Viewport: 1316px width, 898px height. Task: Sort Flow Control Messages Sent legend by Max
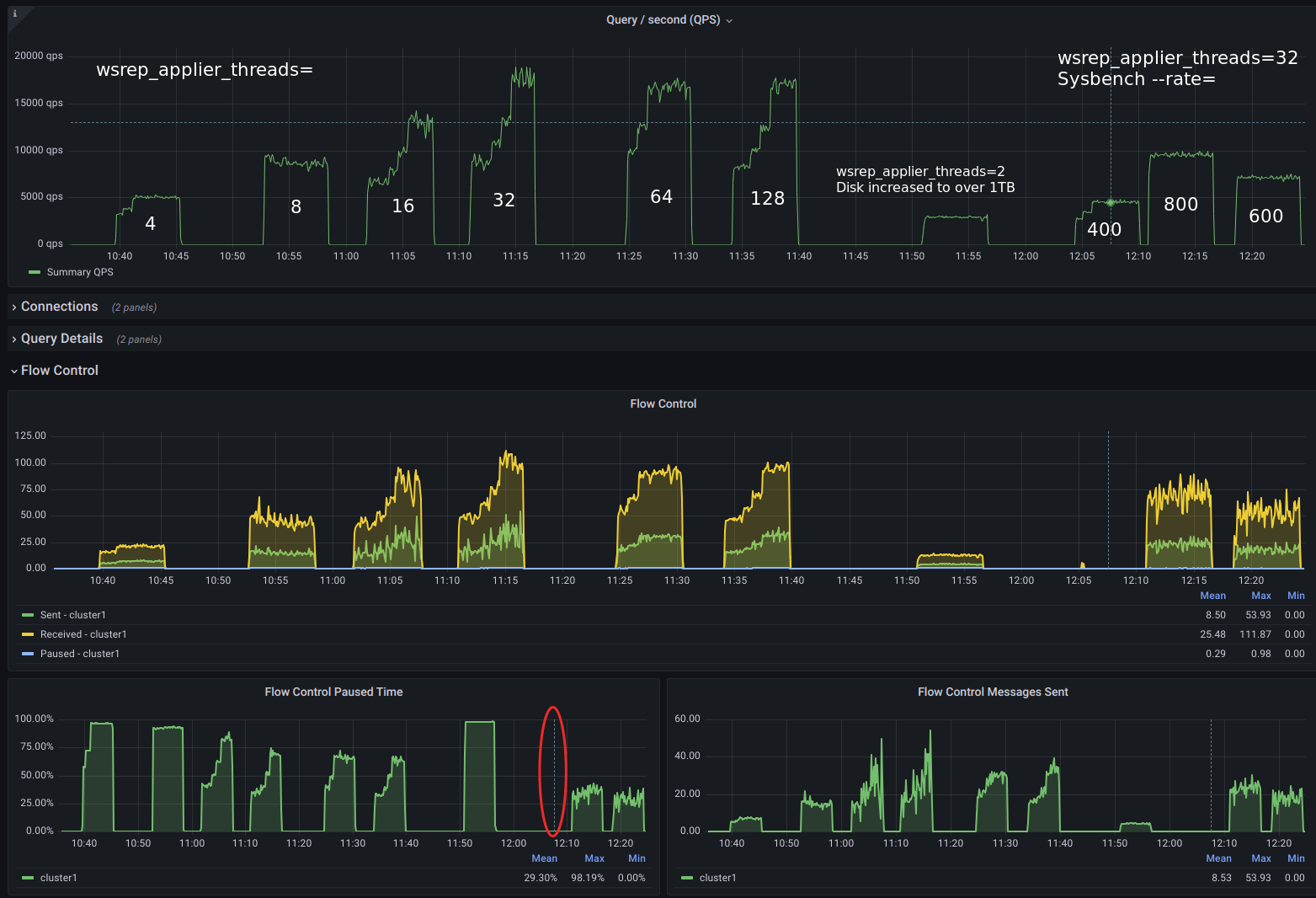pos(1260,858)
